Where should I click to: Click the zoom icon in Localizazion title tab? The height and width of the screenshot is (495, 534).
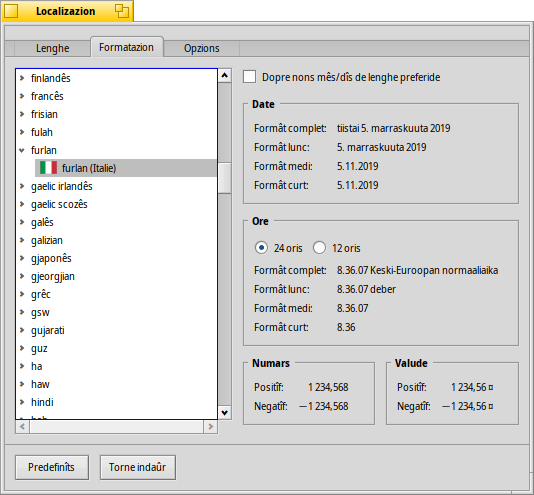point(122,11)
